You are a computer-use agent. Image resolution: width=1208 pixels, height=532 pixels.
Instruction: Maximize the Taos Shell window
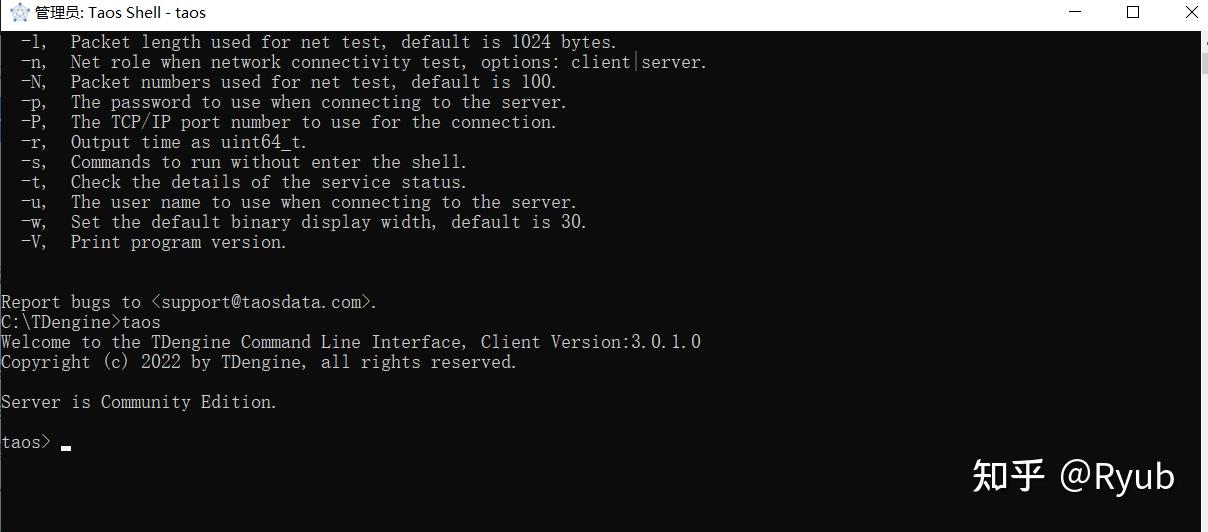[1133, 13]
